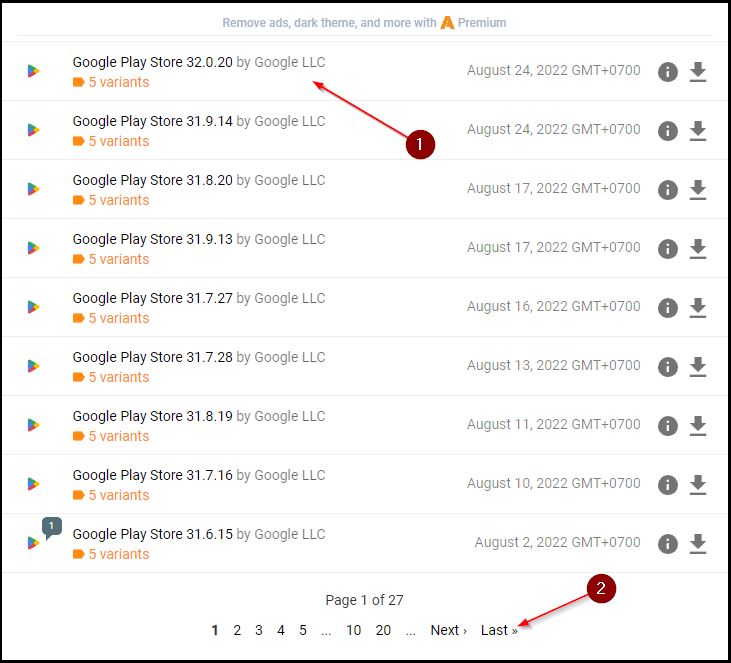Screen dimensions: 731x663
Task: View 5 variants of version 31.9.13
Action: [111, 259]
